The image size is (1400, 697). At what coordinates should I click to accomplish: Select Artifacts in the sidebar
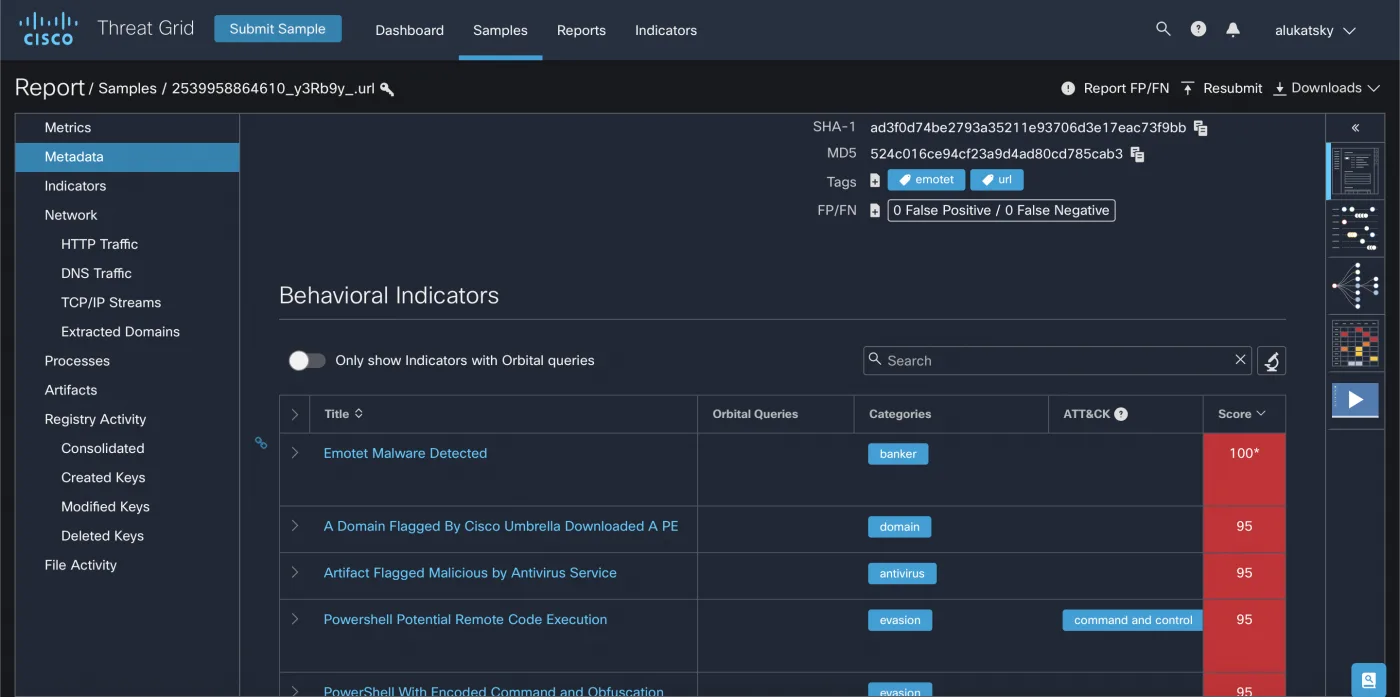click(127, 390)
